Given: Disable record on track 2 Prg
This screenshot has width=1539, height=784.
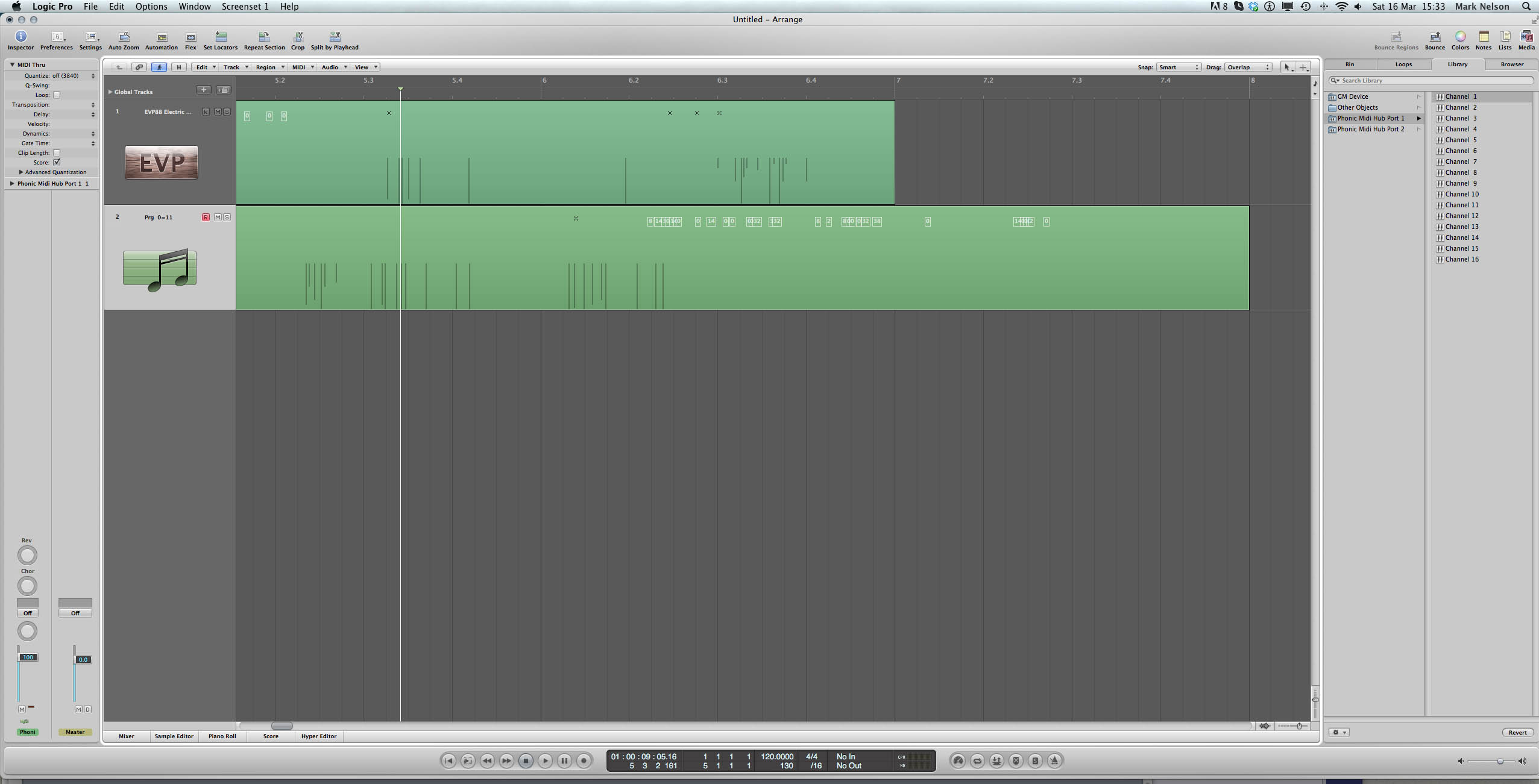Looking at the screenshot, I should pos(206,217).
